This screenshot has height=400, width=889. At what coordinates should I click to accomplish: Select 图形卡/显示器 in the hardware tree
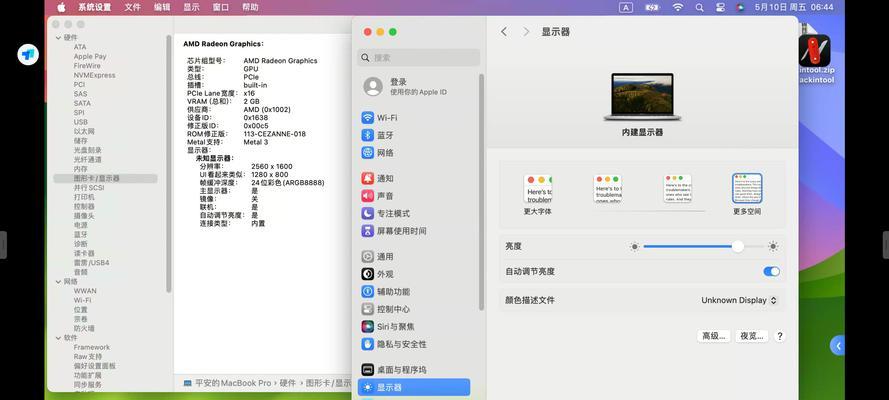pos(105,178)
